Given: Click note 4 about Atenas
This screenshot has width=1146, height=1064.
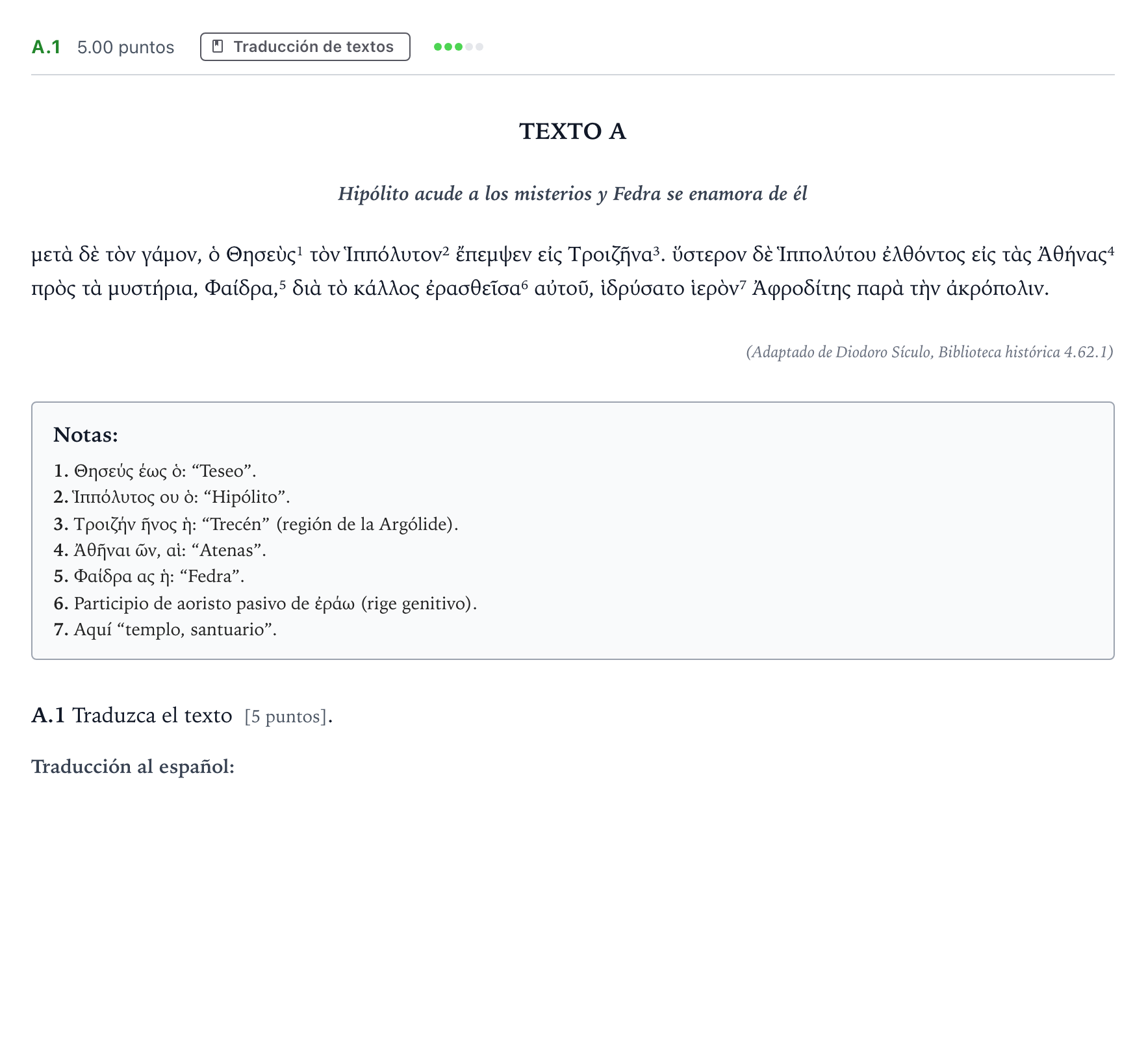Looking at the screenshot, I should [x=160, y=550].
